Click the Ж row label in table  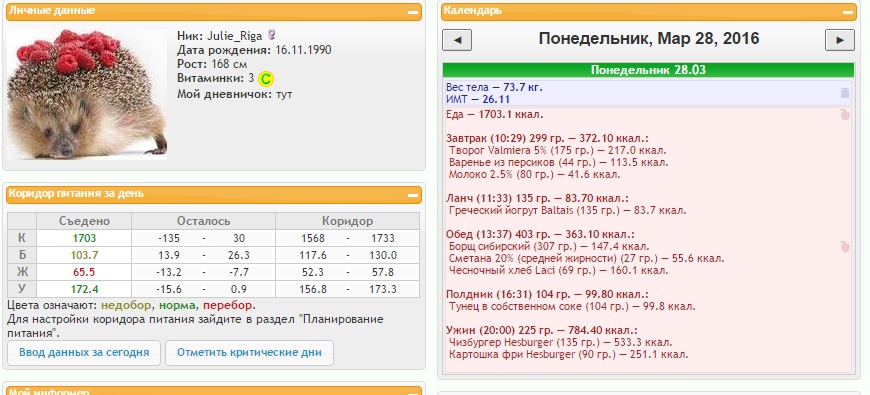(x=22, y=272)
